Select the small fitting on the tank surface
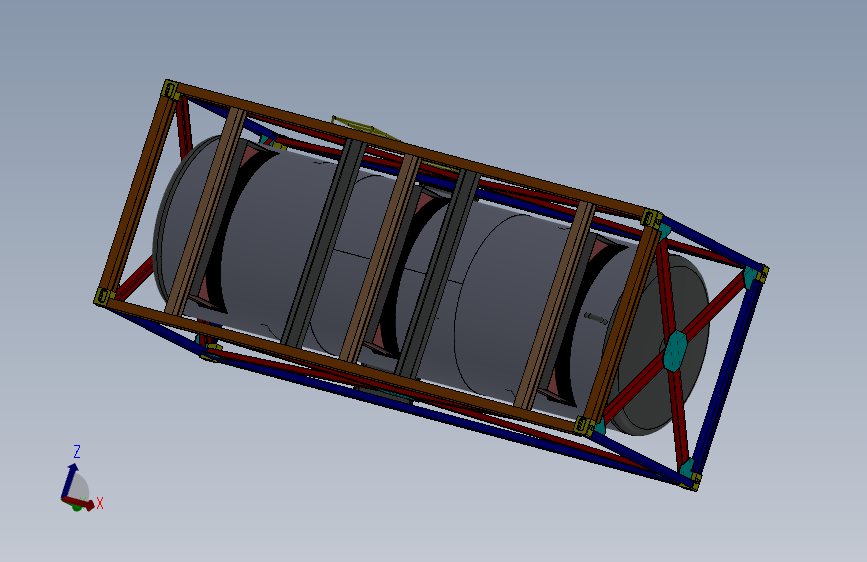This screenshot has width=867, height=562. (597, 318)
